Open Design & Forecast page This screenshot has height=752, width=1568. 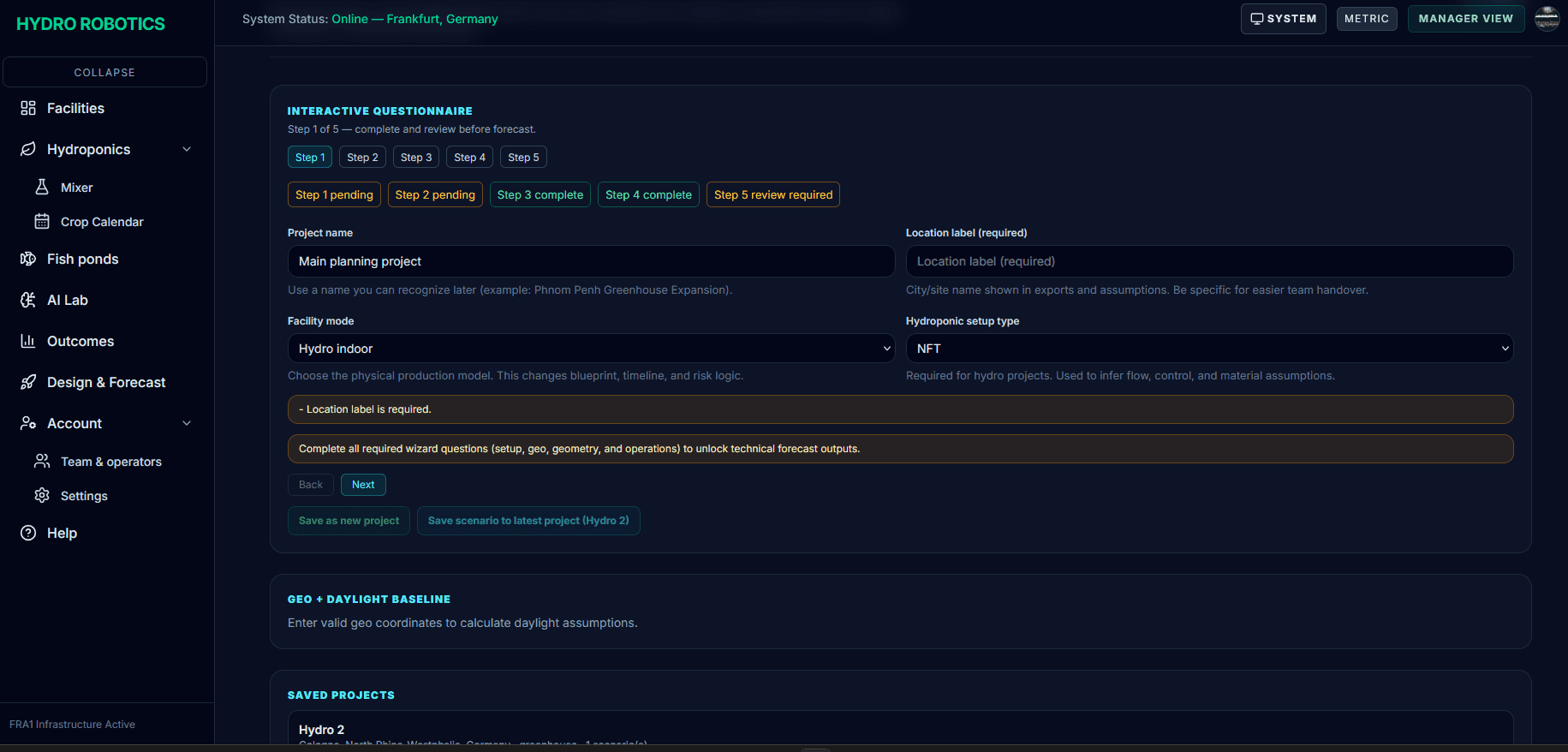(104, 382)
